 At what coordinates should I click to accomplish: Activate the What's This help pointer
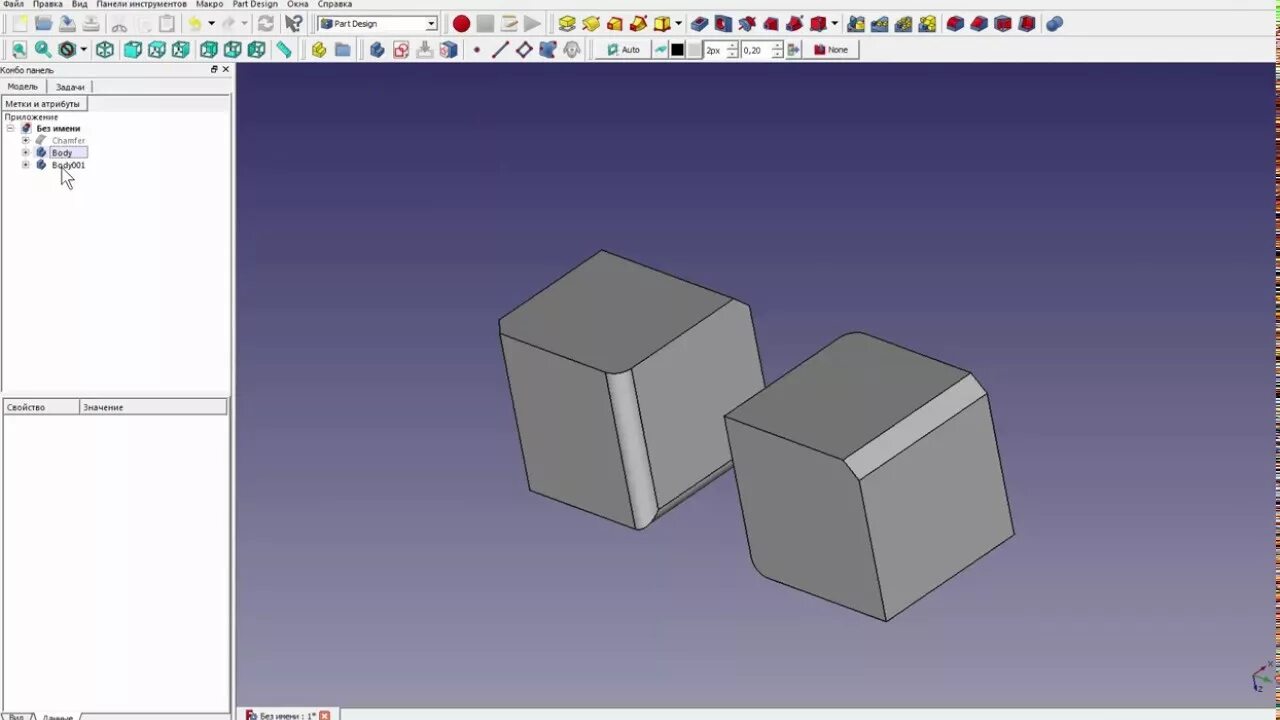[x=293, y=23]
